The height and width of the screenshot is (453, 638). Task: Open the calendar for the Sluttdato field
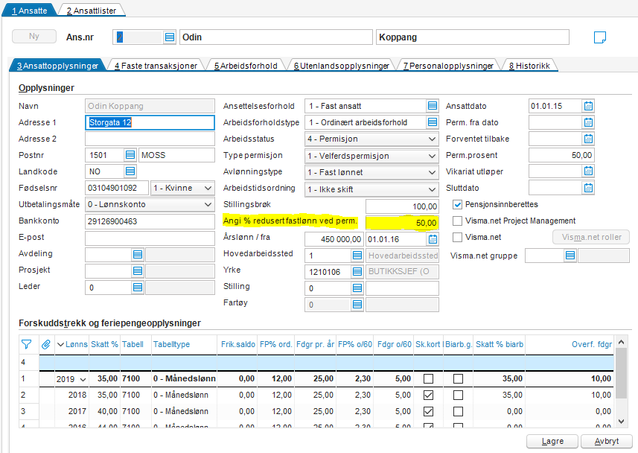tap(589, 187)
